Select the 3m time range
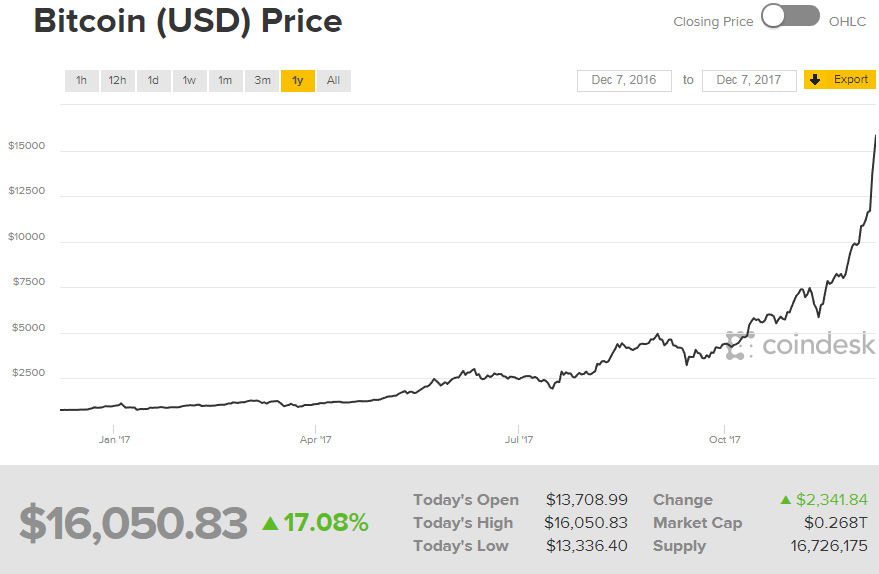The height and width of the screenshot is (574, 879). click(x=261, y=81)
